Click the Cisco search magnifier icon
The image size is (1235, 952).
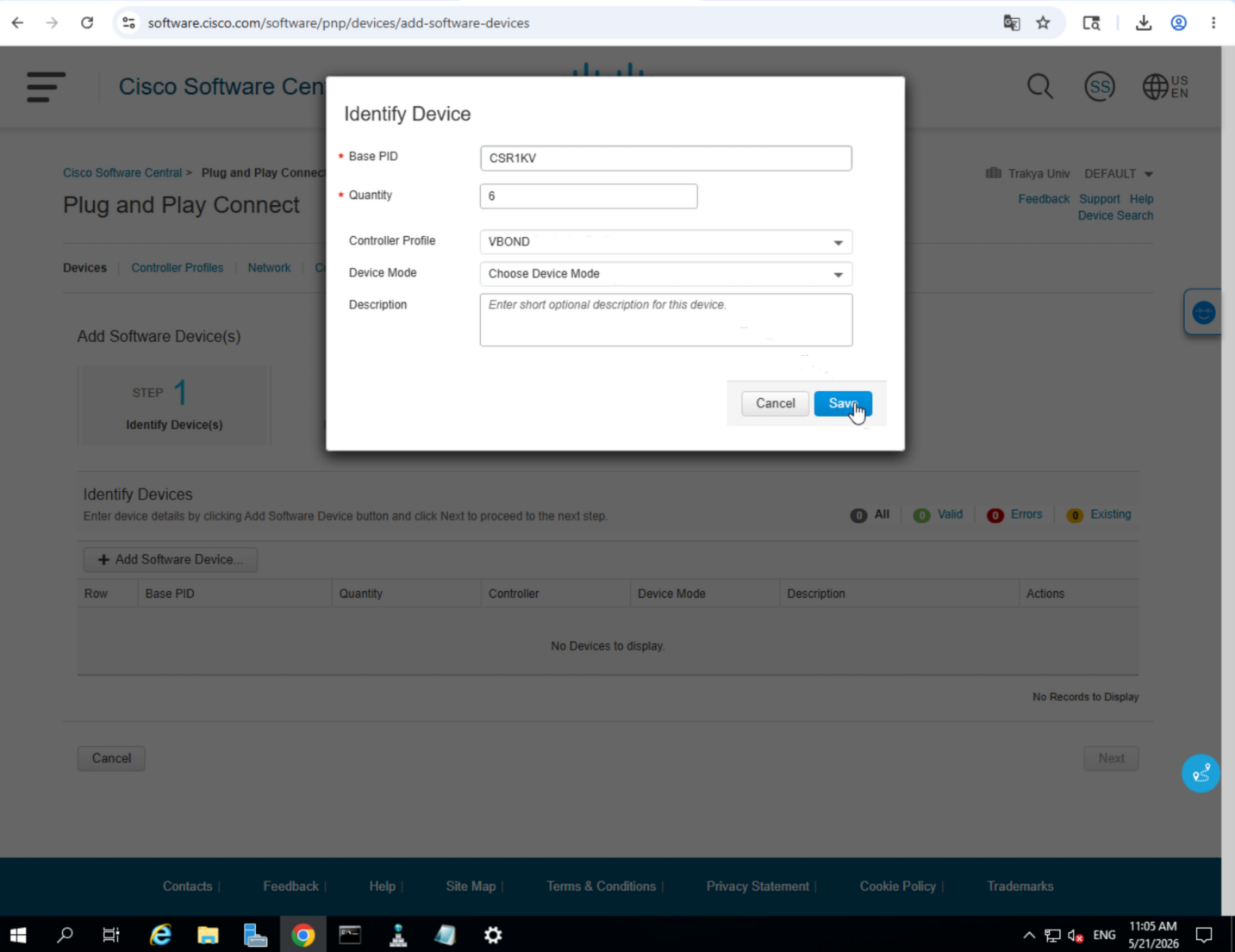pyautogui.click(x=1040, y=86)
